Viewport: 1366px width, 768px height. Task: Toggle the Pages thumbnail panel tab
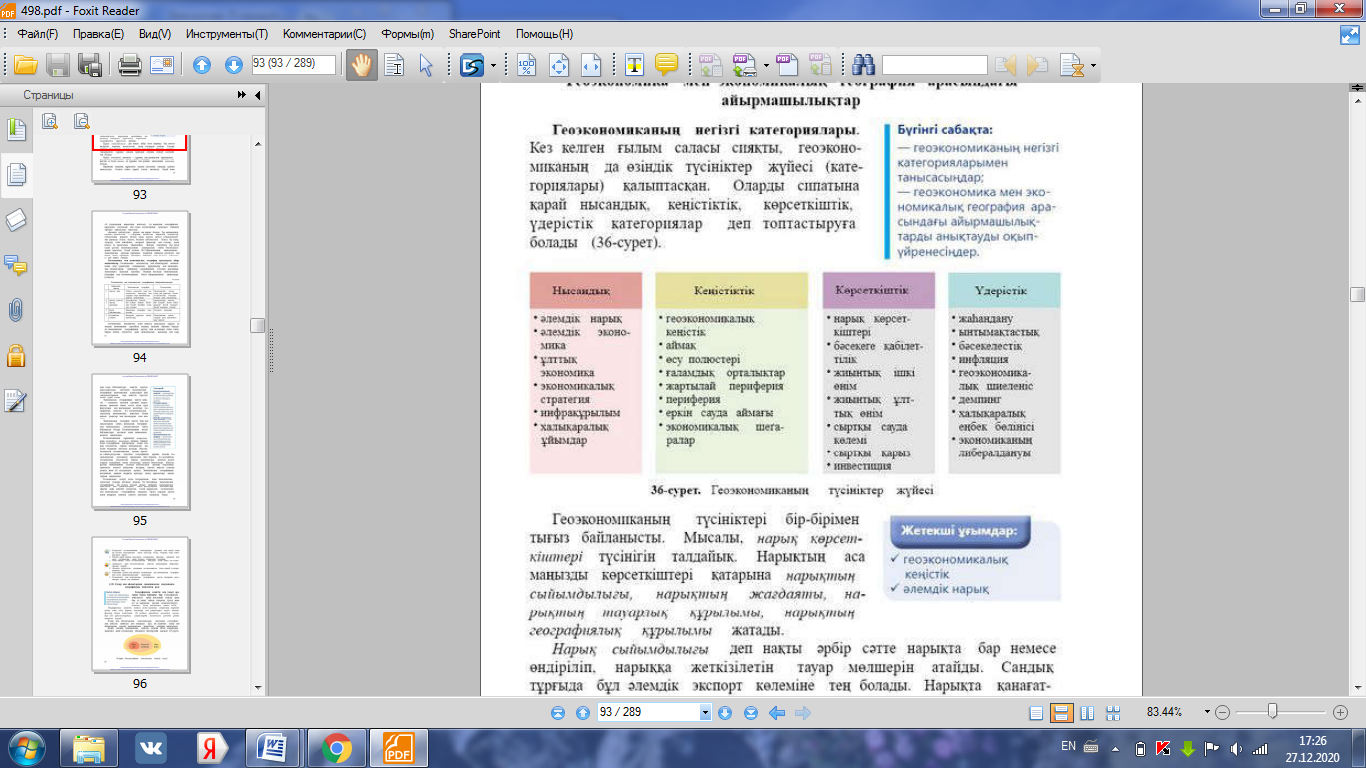pyautogui.click(x=17, y=173)
